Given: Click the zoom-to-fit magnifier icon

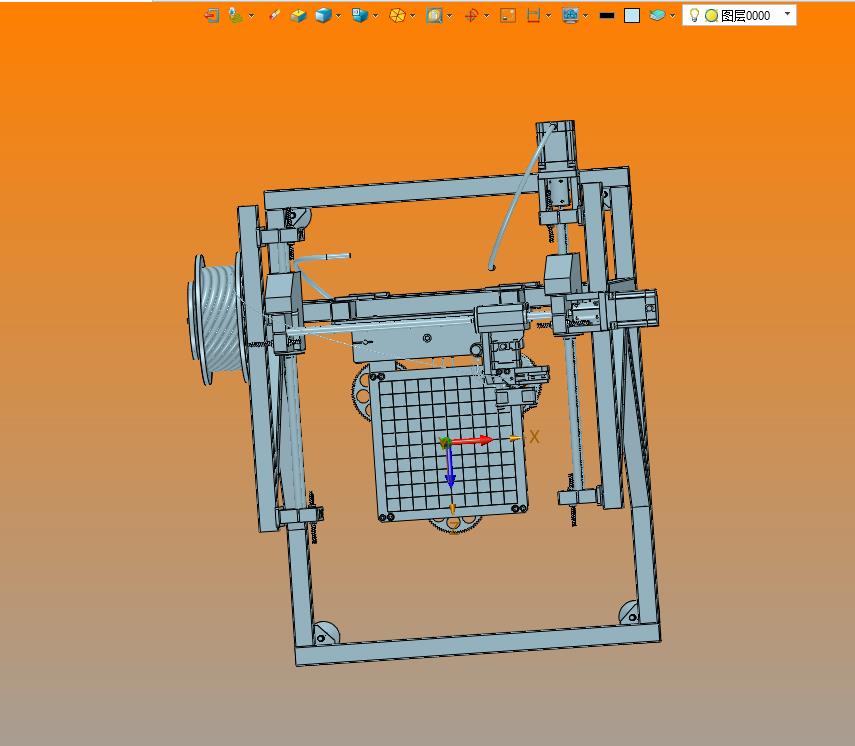Looking at the screenshot, I should pos(434,15).
